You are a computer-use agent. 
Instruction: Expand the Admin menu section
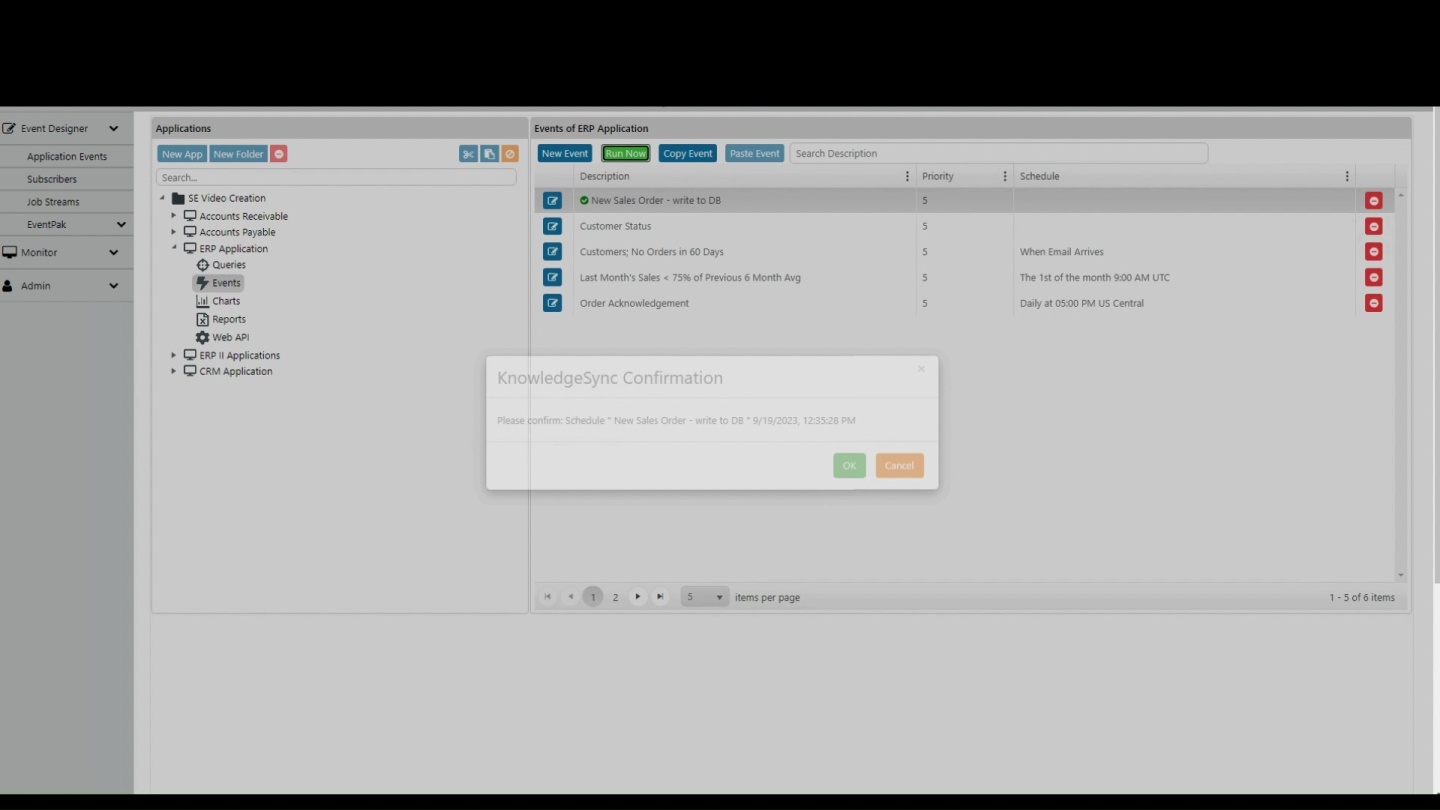pos(113,286)
